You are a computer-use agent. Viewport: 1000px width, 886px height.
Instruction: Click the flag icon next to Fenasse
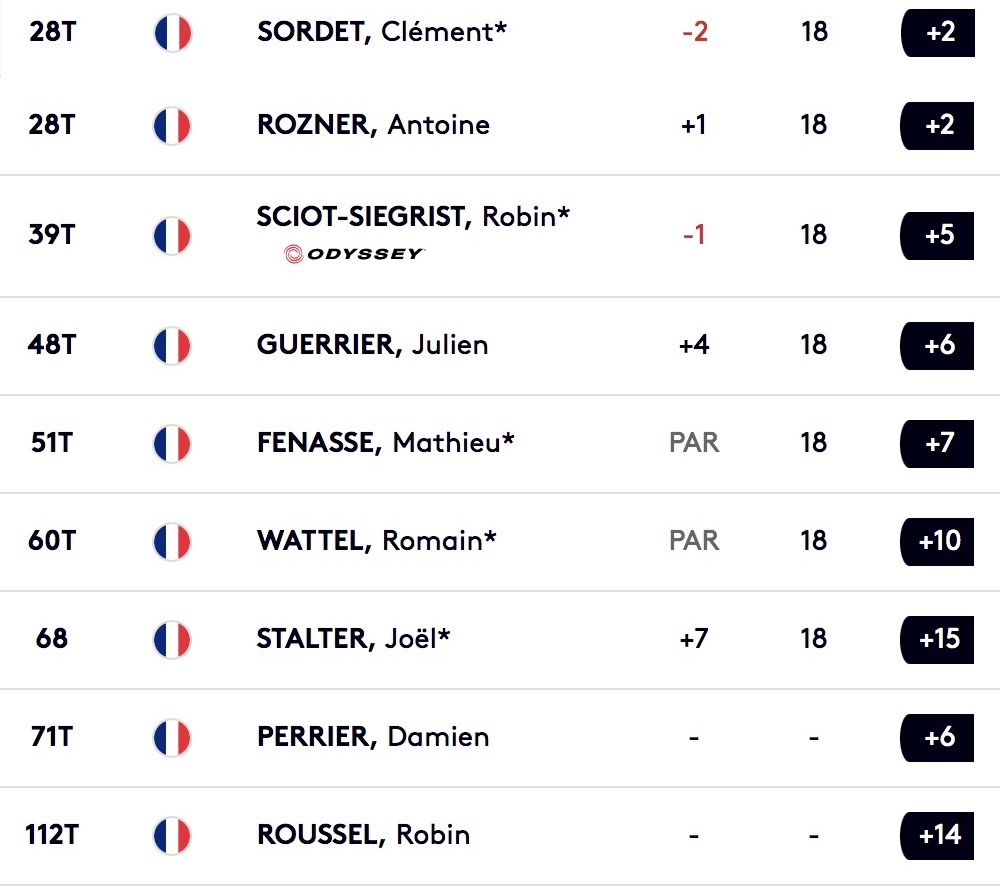172,443
